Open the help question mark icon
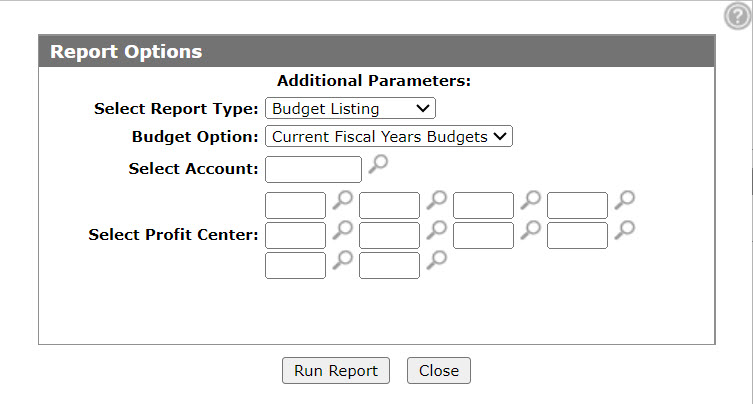The height and width of the screenshot is (404, 753). click(x=738, y=16)
